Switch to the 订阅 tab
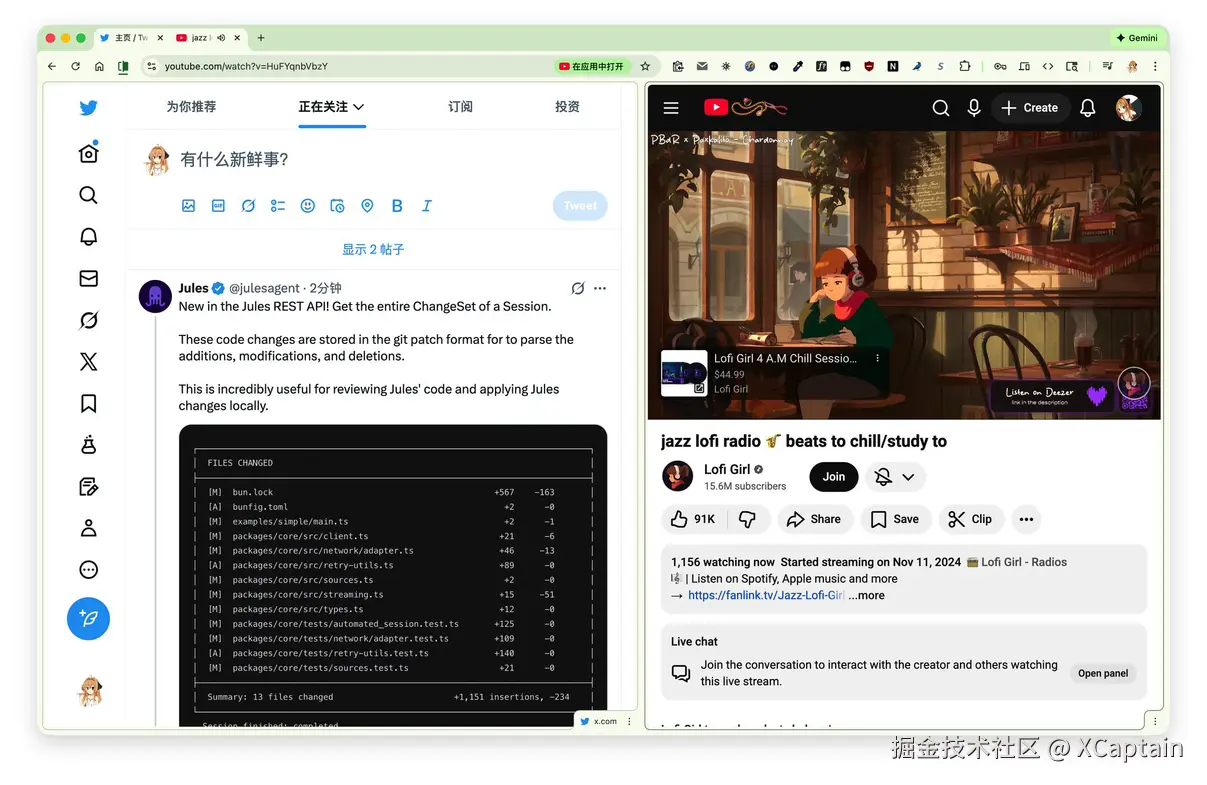1207x785 pixels. [460, 107]
